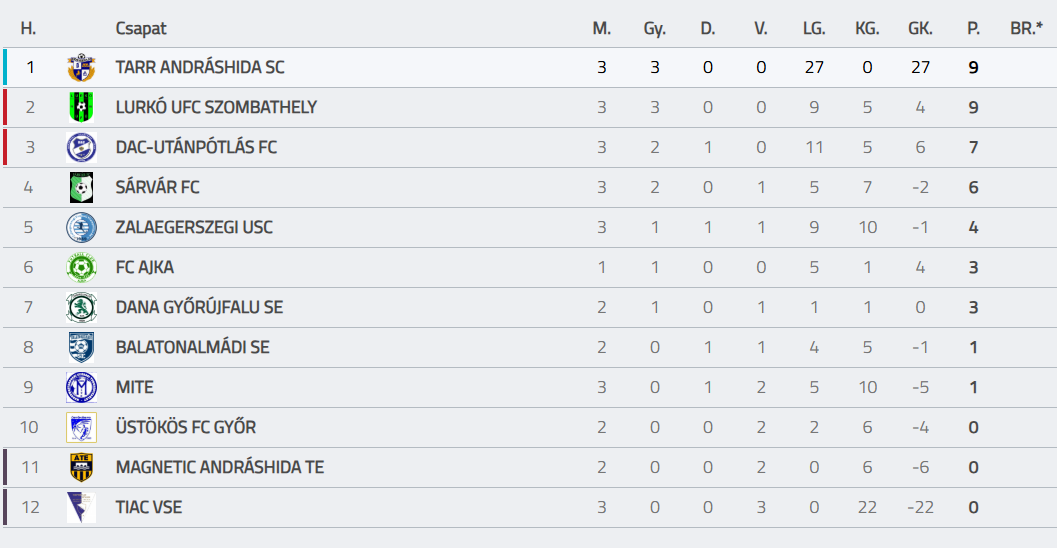Open the DAC-Utánpótlás FC team logo

(82, 148)
